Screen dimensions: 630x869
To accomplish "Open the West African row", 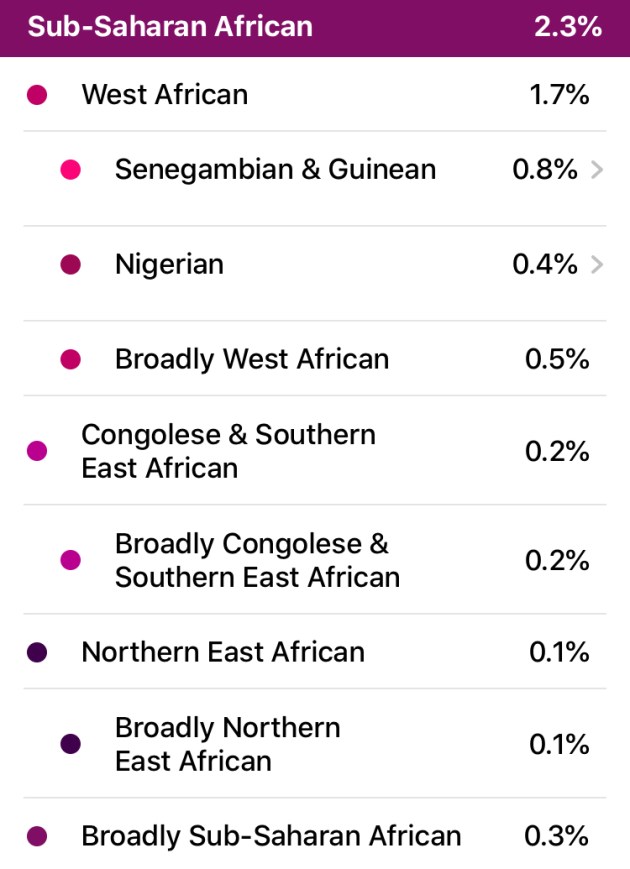I will click(x=165, y=95).
